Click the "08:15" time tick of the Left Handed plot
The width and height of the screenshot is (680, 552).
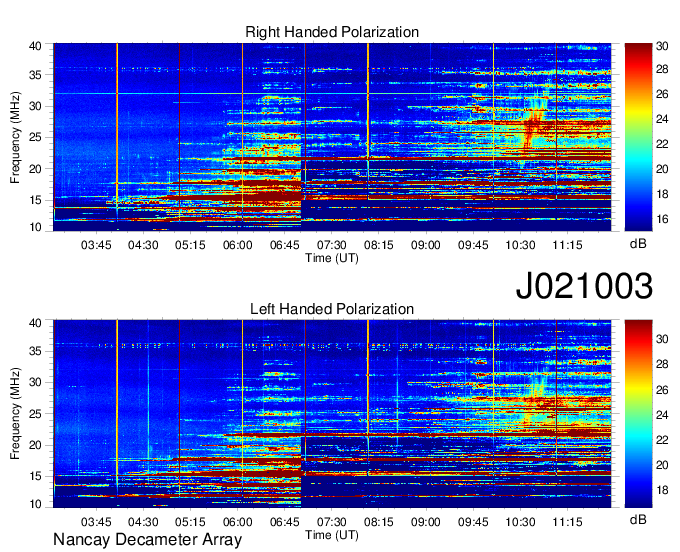coord(379,522)
